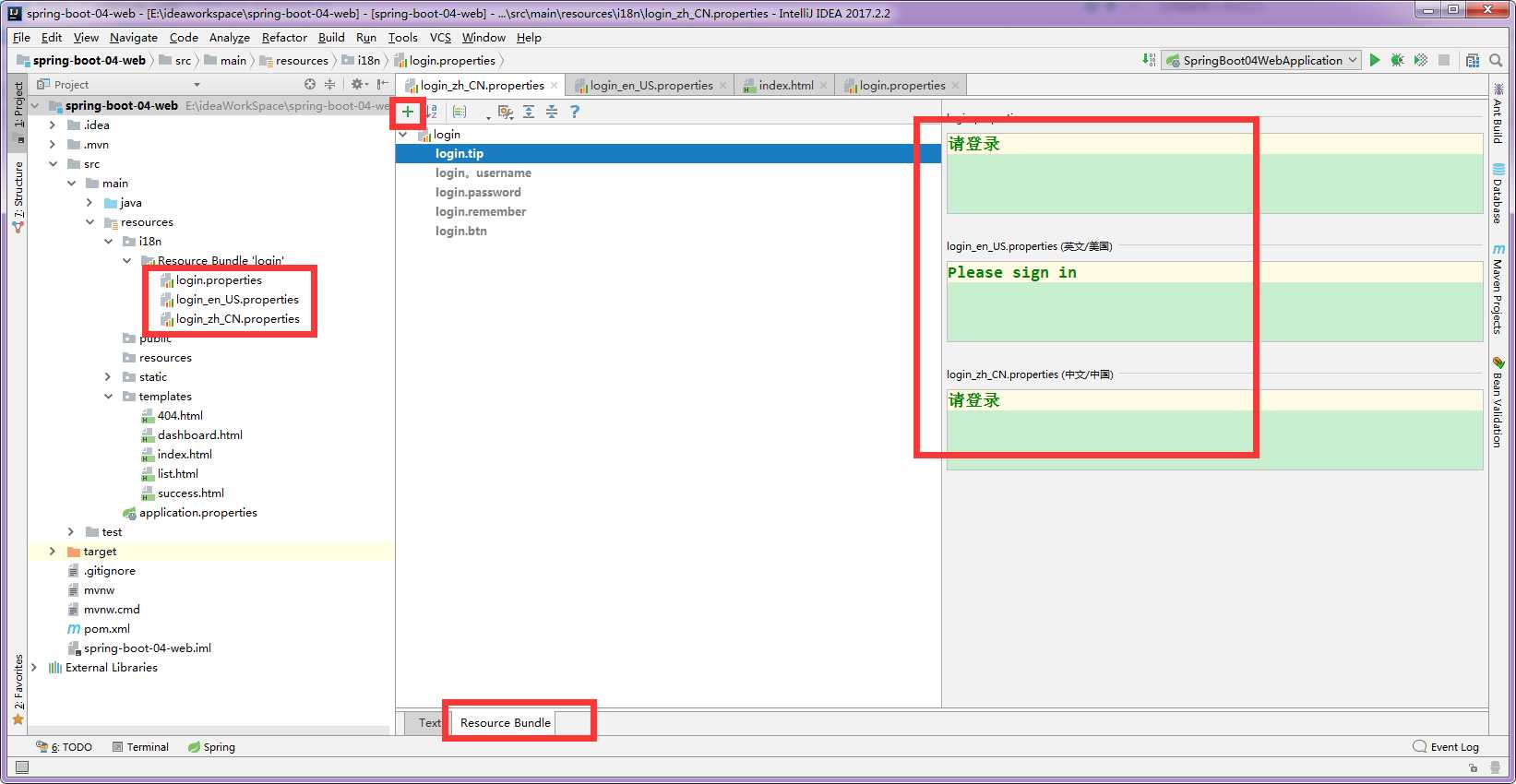Close login_zh_CN.properties tab
Screen dimensions: 1516x784
tap(554, 86)
